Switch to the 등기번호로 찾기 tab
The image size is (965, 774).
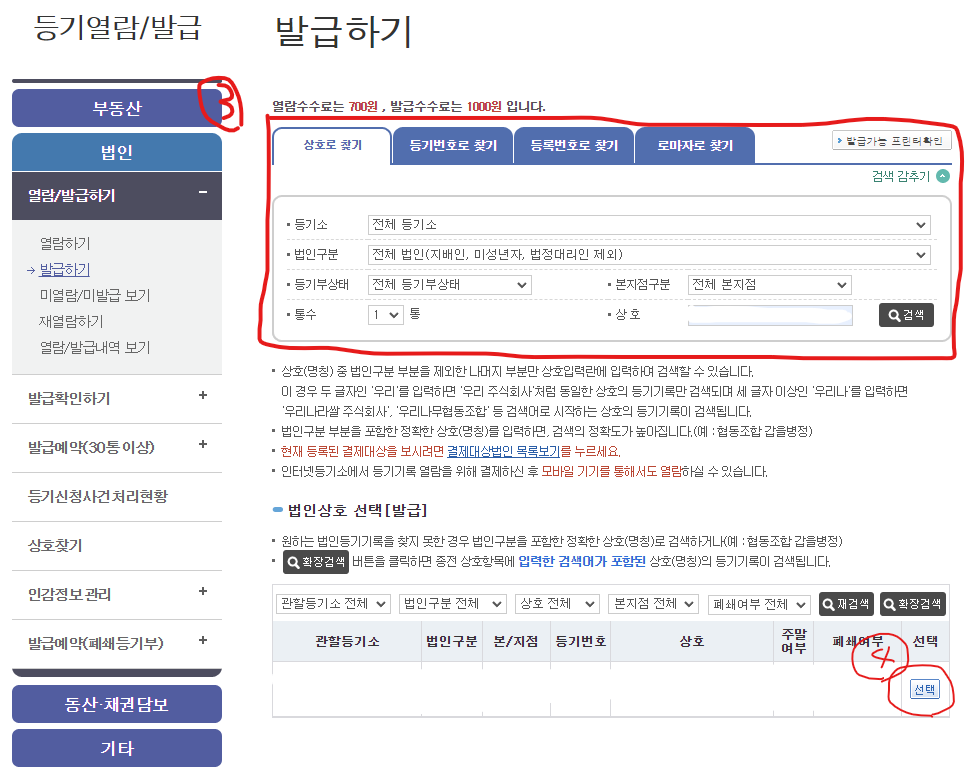pyautogui.click(x=453, y=146)
